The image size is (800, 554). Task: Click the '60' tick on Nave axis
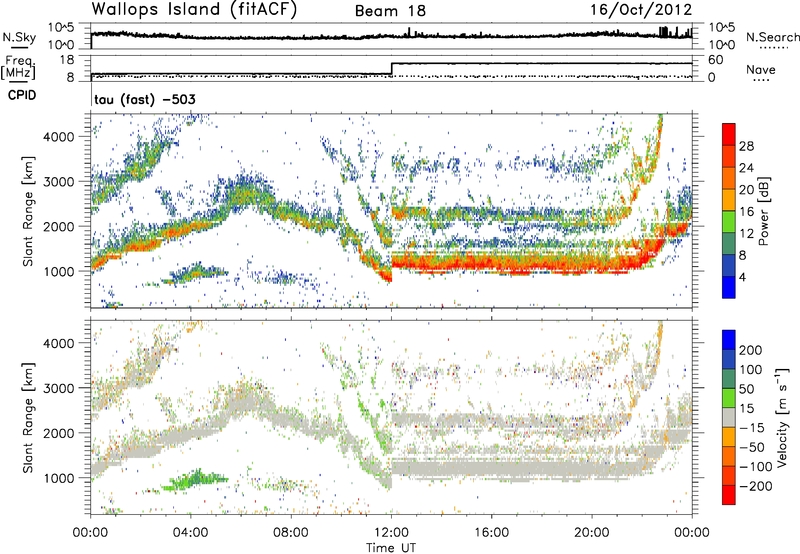(x=716, y=60)
